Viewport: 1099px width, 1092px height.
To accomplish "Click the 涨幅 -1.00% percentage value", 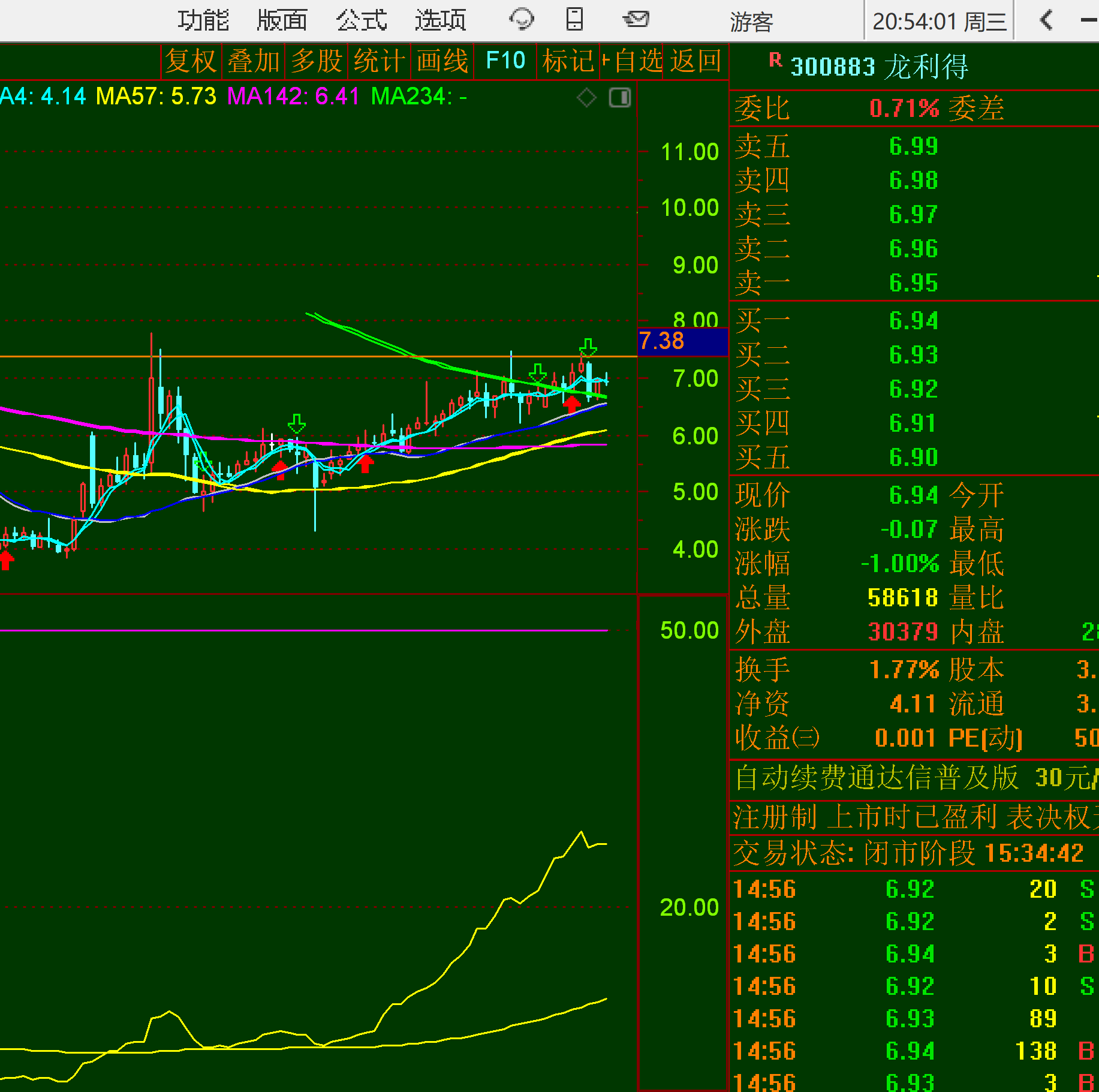I will pos(900,564).
